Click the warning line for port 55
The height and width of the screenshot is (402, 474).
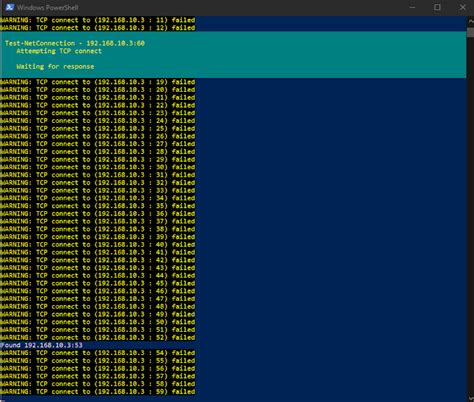[98, 361]
